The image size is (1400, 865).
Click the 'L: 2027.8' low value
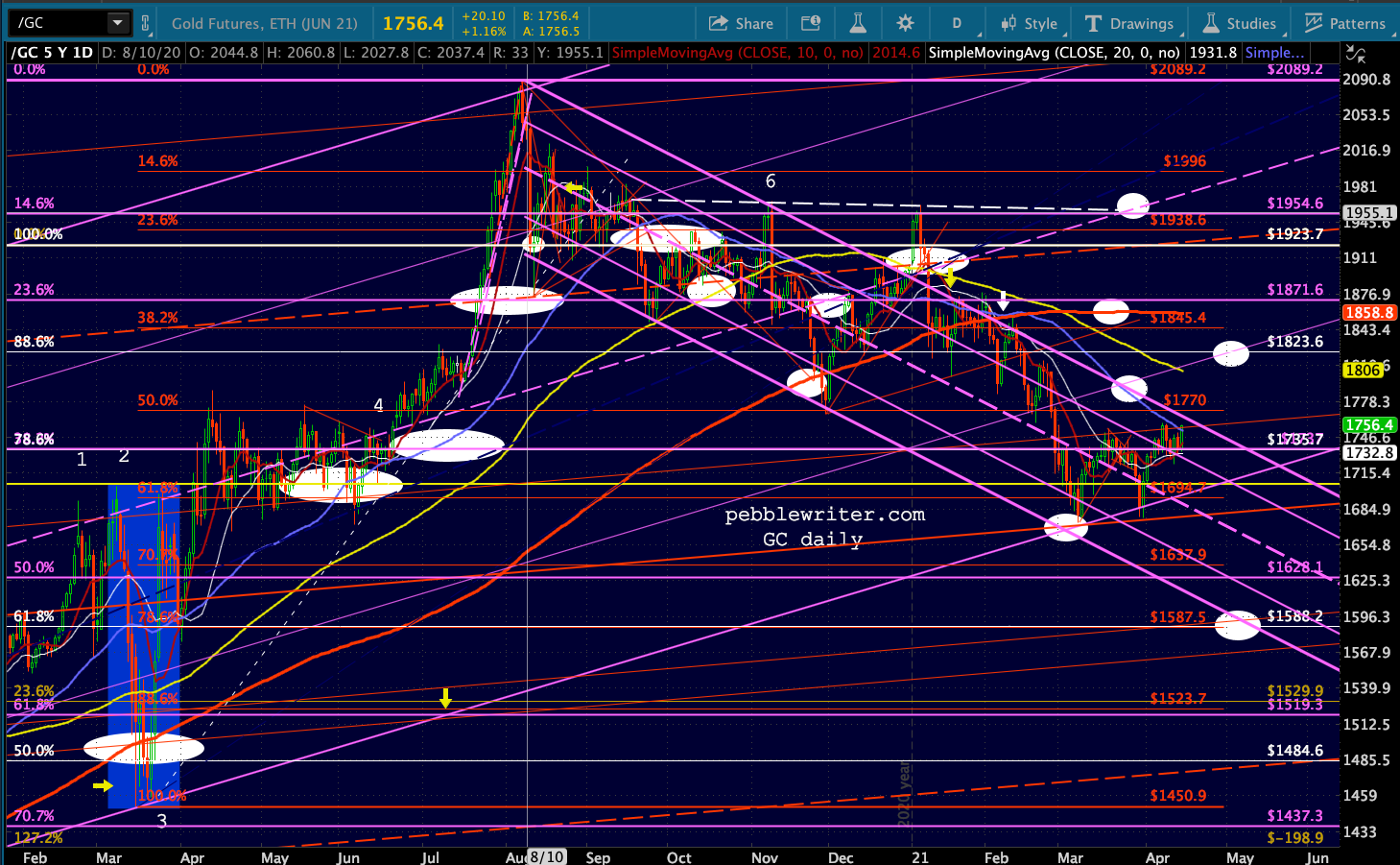coord(376,53)
